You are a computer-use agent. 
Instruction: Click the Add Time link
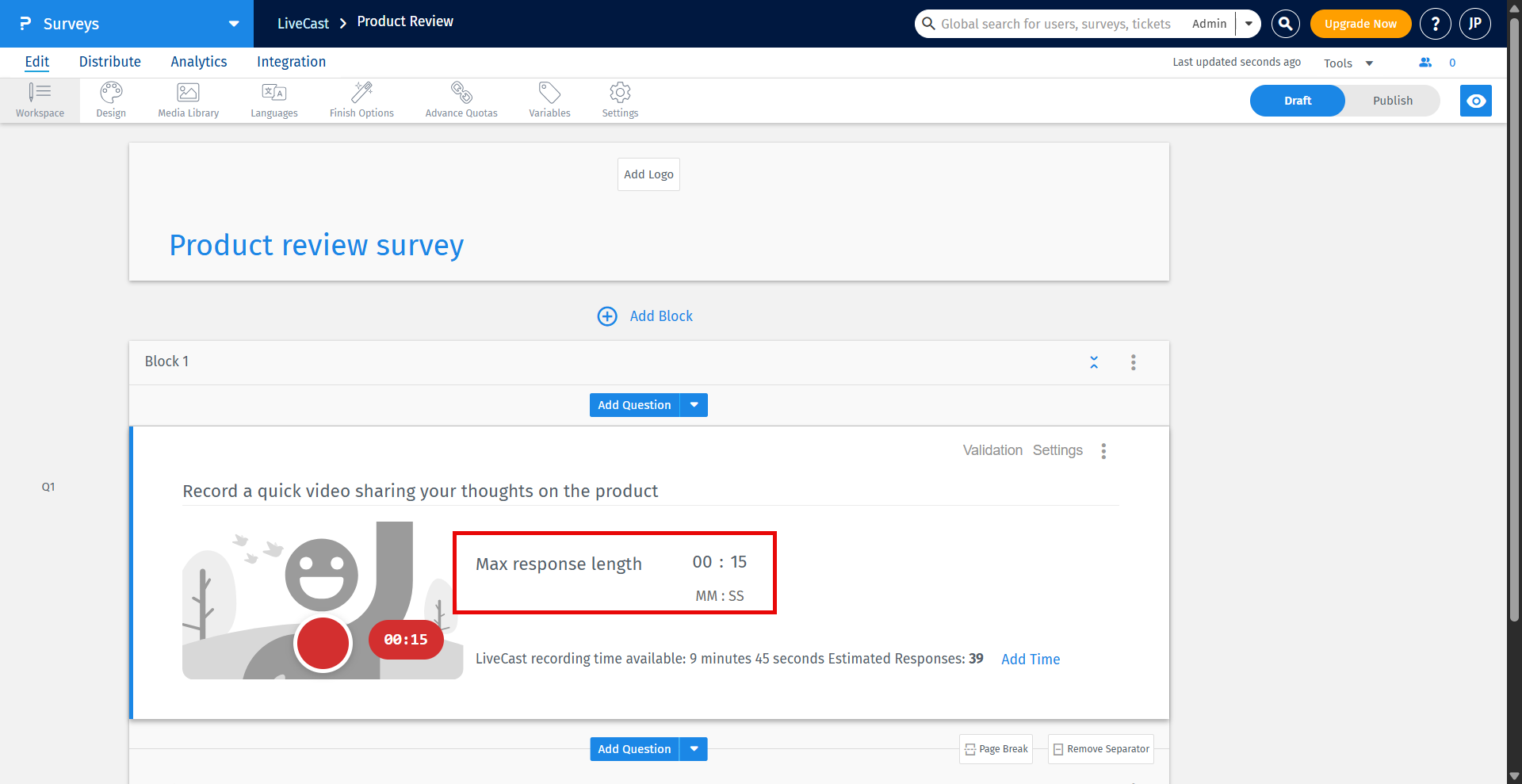click(1030, 659)
